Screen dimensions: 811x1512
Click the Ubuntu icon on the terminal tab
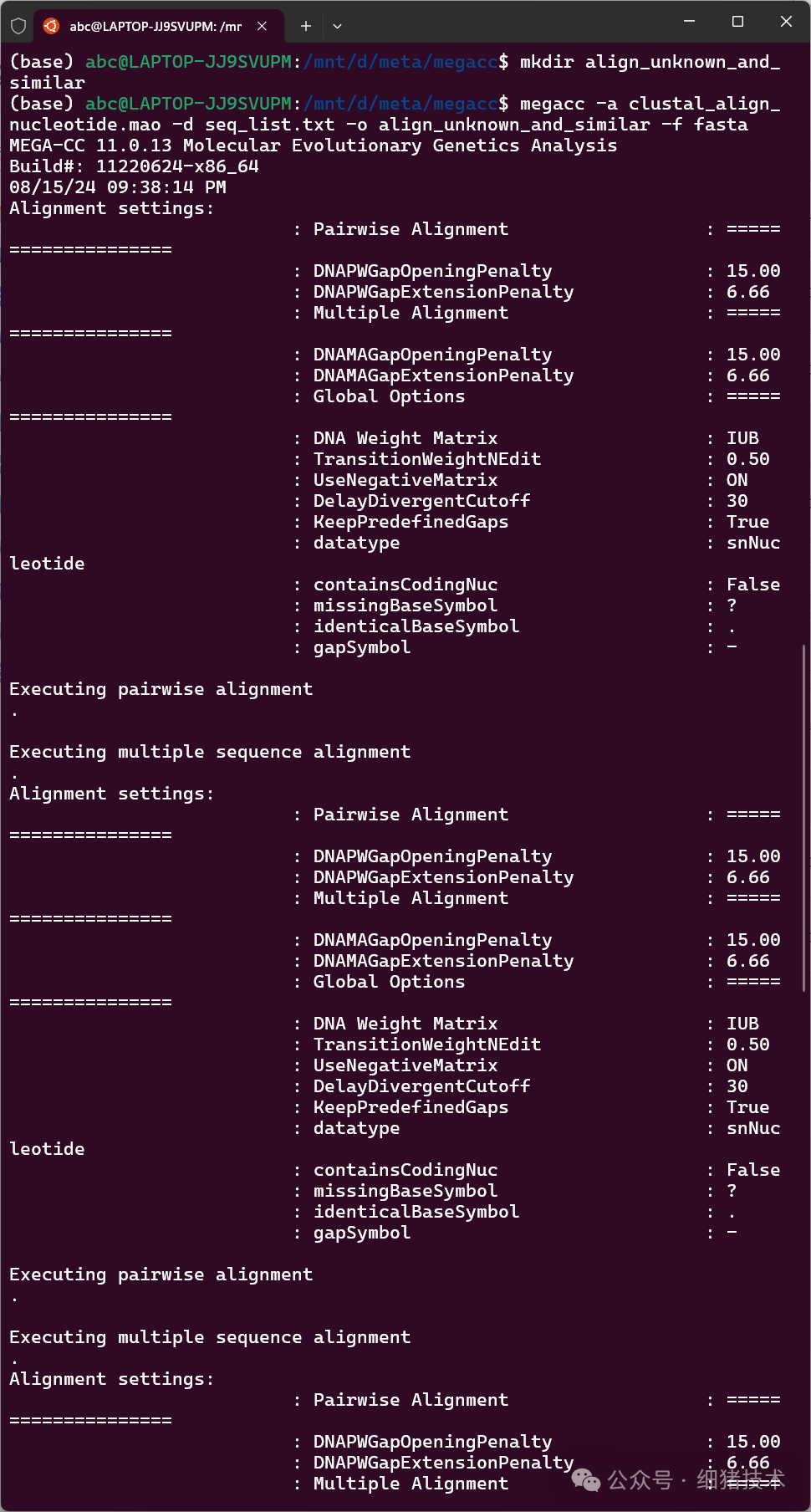click(51, 26)
